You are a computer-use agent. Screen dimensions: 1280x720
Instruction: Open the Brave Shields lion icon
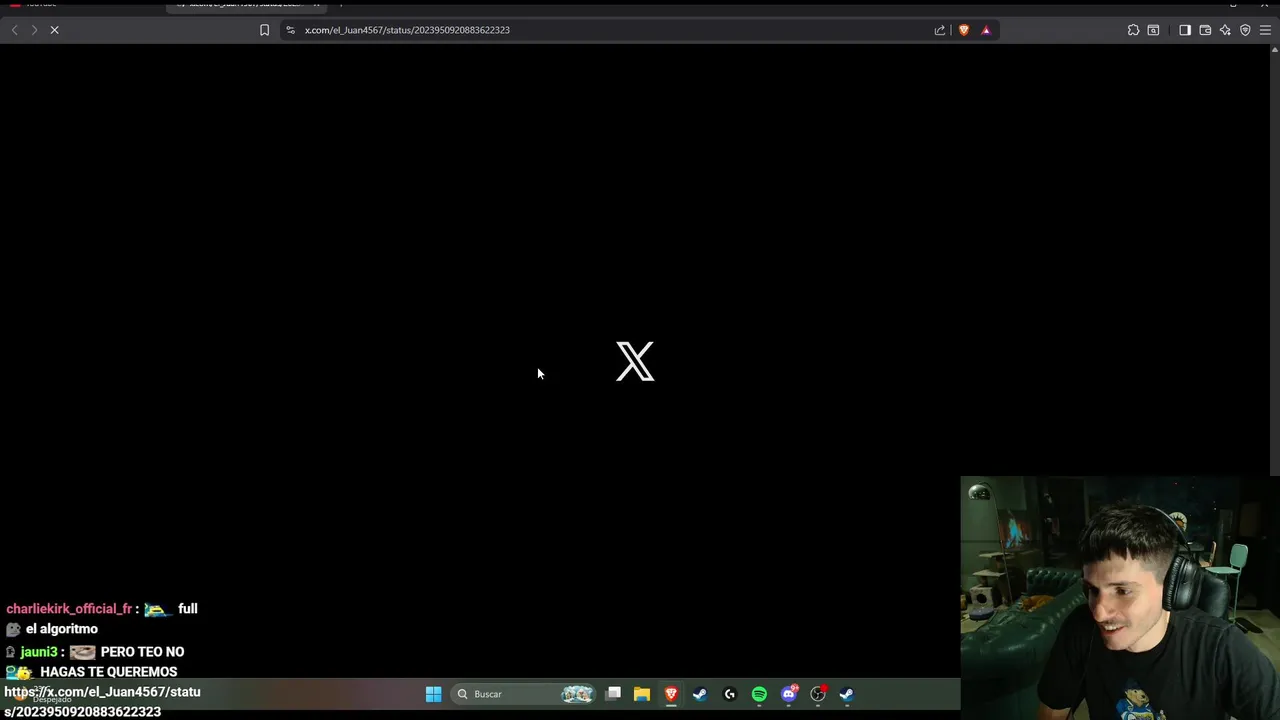(x=964, y=30)
